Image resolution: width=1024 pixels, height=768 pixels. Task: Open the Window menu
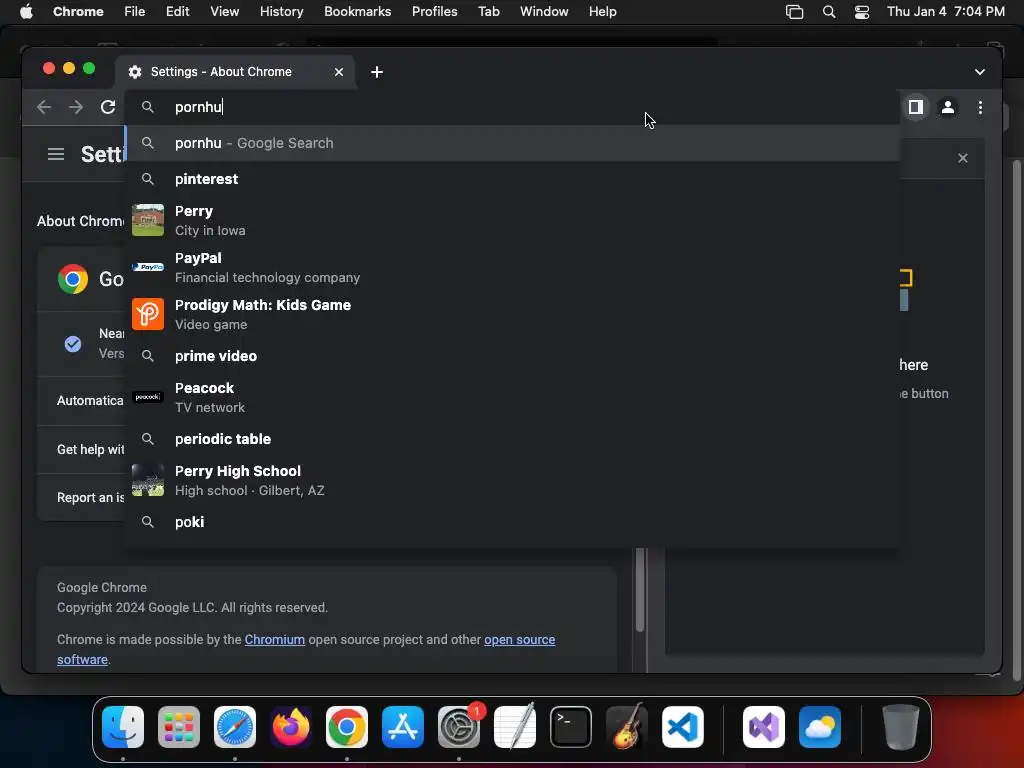click(544, 12)
